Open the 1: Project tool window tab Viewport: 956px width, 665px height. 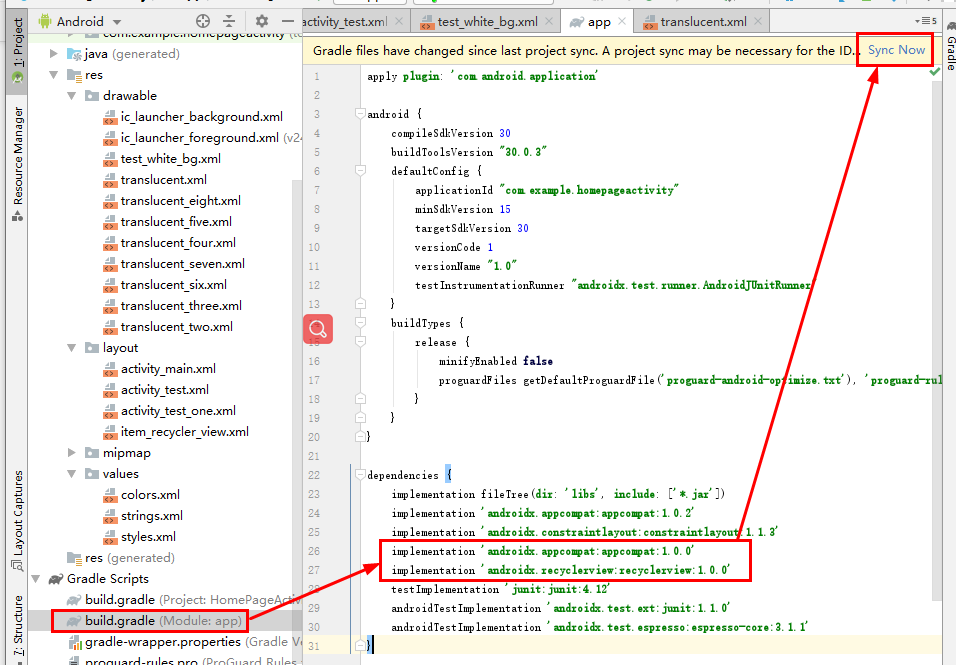coord(18,51)
